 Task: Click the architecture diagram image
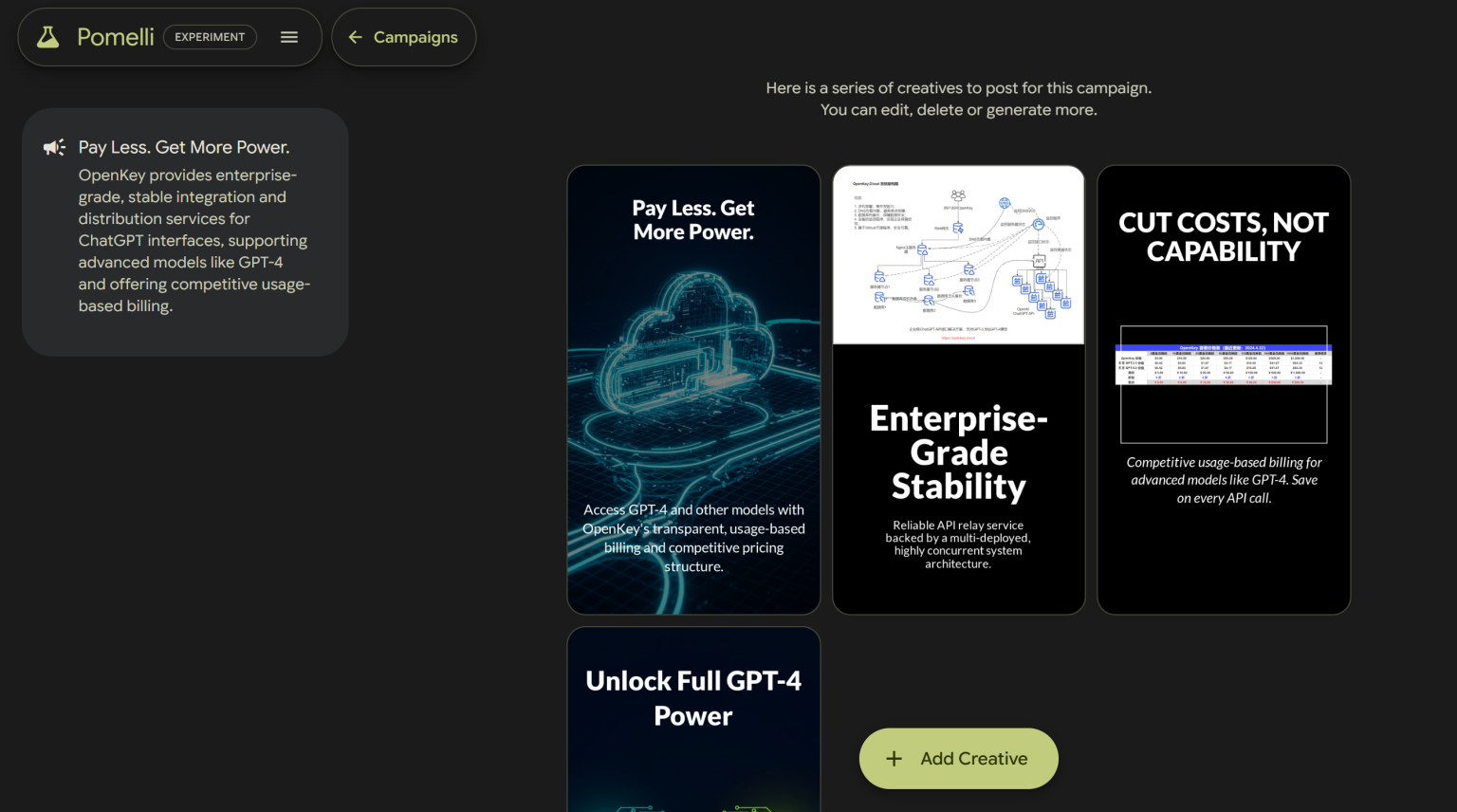(958, 255)
